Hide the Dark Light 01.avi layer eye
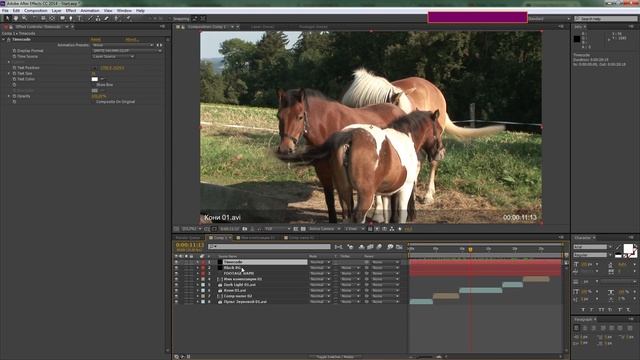The image size is (640, 360). coord(176,285)
